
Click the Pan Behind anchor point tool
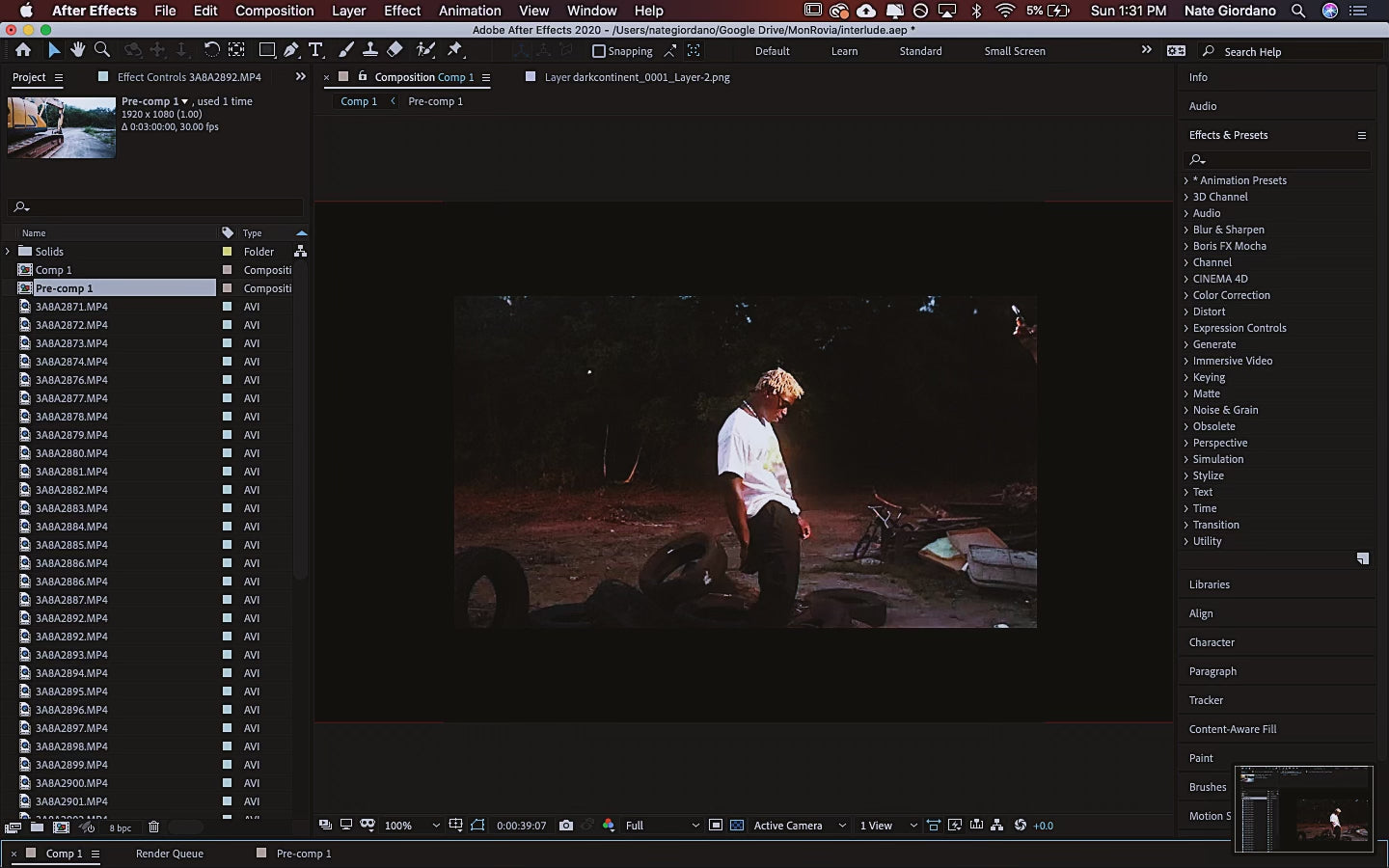point(236,50)
